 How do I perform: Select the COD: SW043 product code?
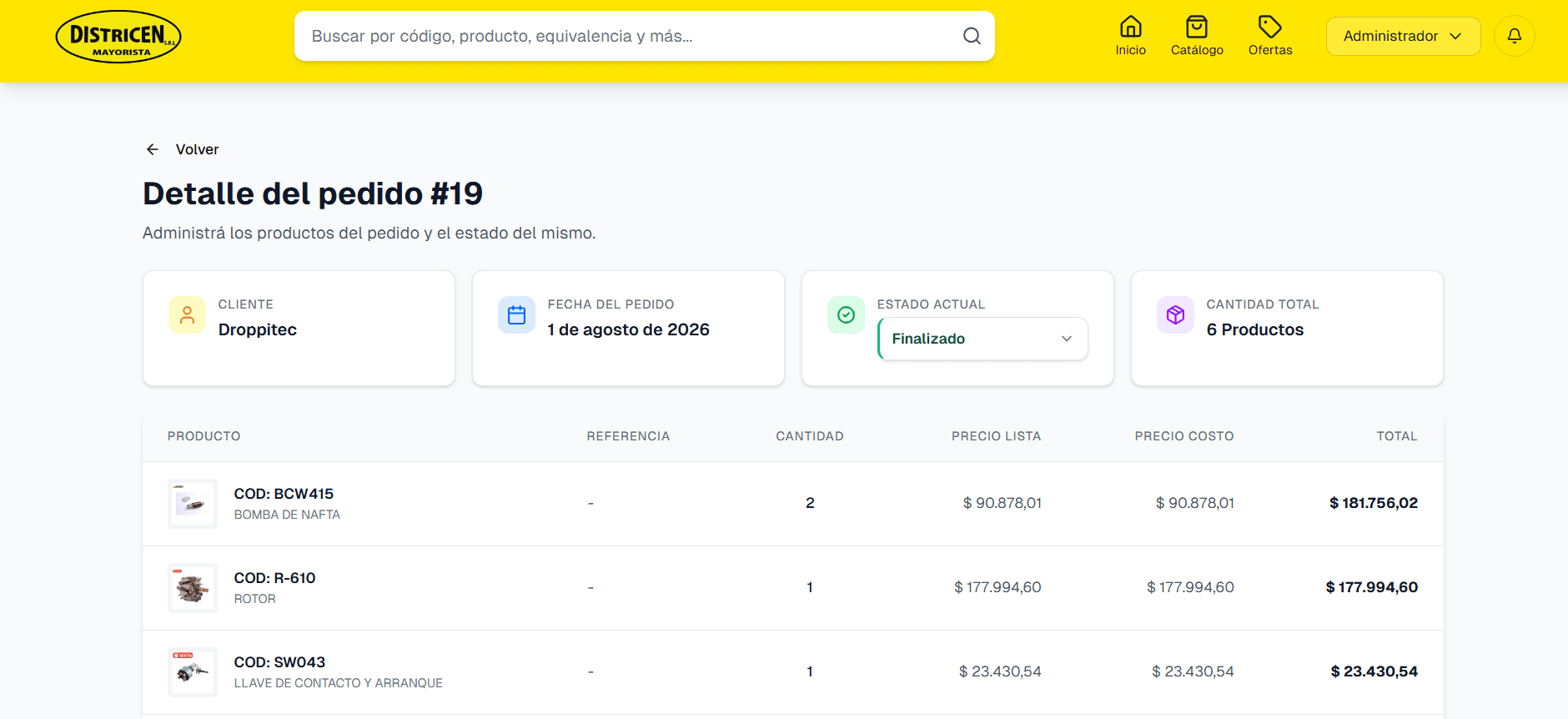(279, 662)
